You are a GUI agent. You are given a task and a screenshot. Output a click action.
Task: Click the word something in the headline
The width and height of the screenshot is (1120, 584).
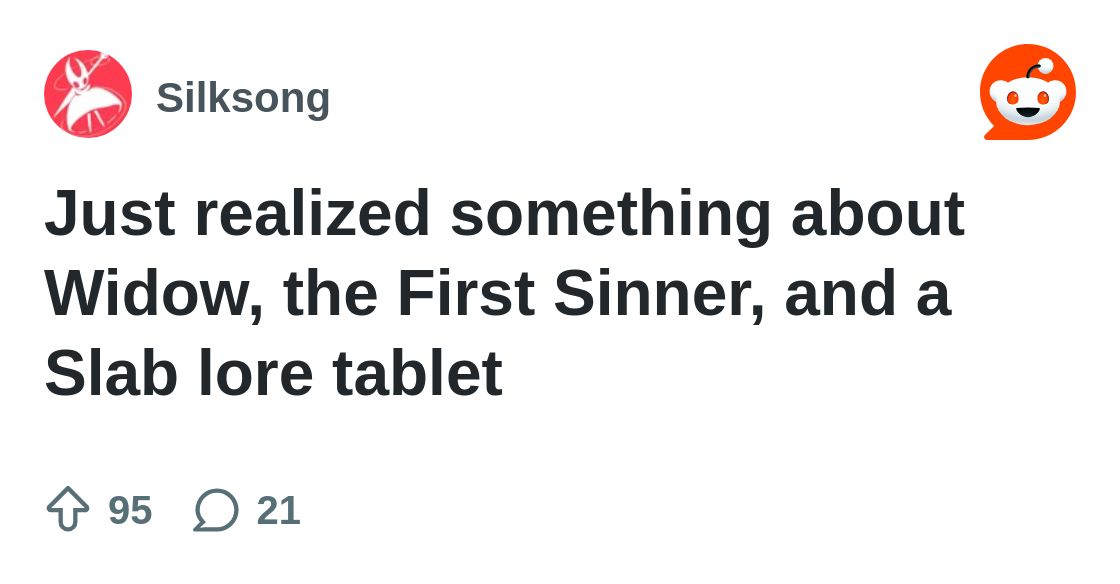pos(611,218)
